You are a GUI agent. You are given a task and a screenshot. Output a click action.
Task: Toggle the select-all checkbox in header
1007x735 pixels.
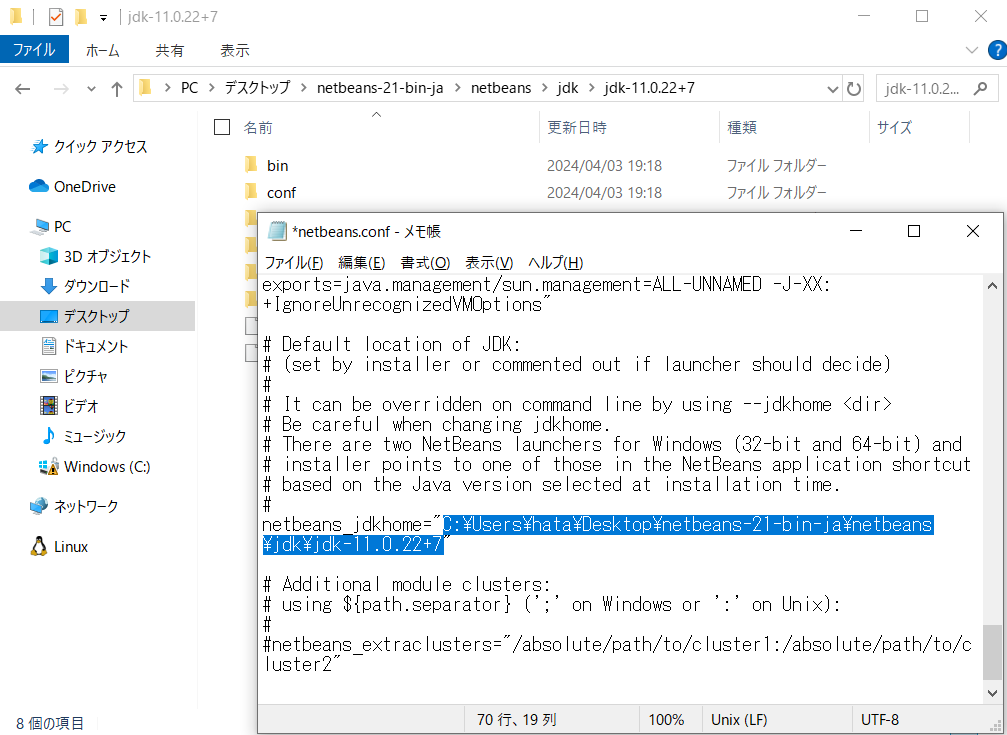[222, 127]
